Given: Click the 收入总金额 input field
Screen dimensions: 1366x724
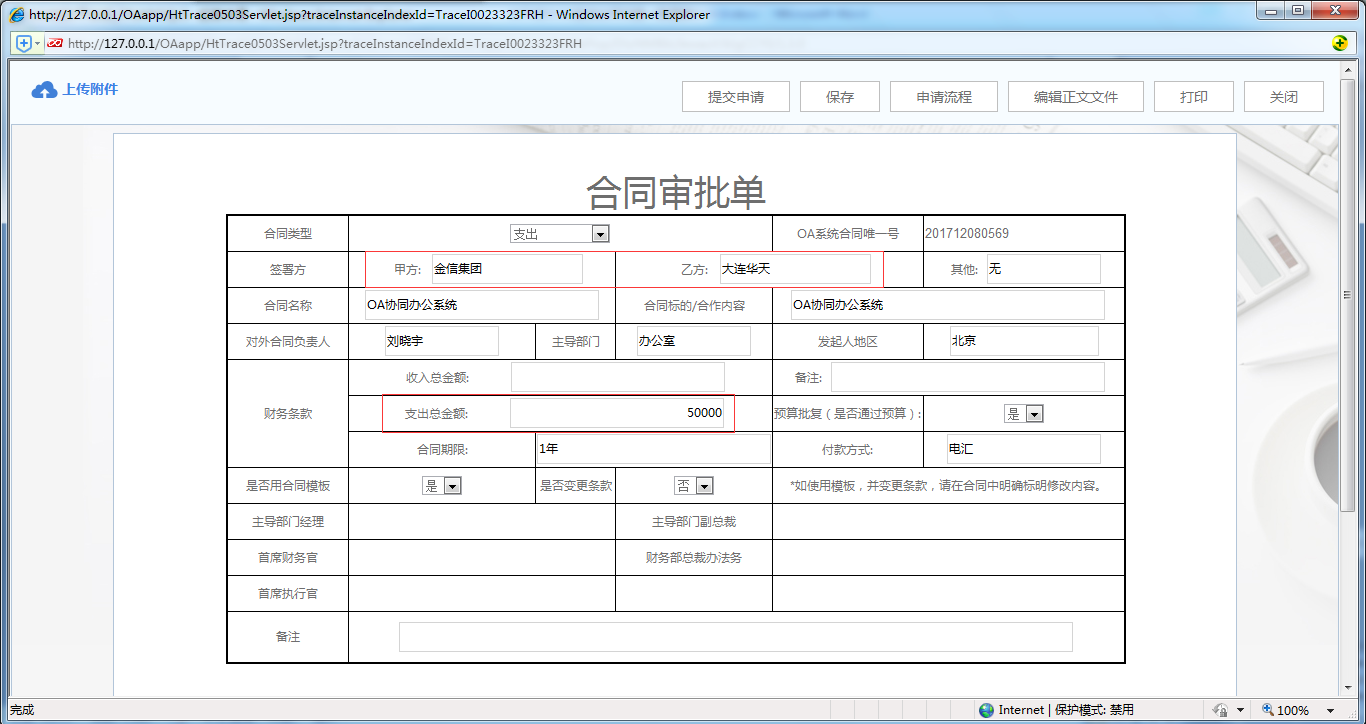Looking at the screenshot, I should click(x=617, y=377).
